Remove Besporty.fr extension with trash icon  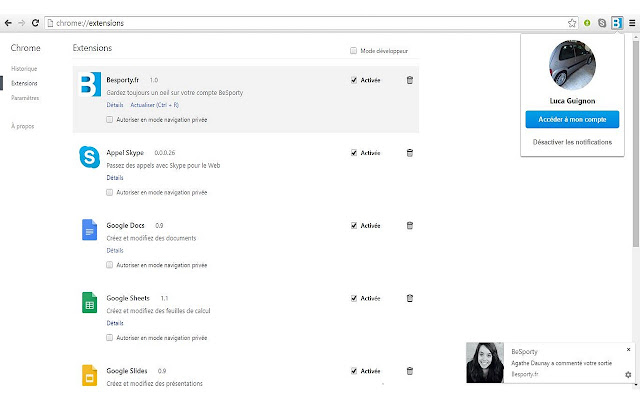pos(410,80)
